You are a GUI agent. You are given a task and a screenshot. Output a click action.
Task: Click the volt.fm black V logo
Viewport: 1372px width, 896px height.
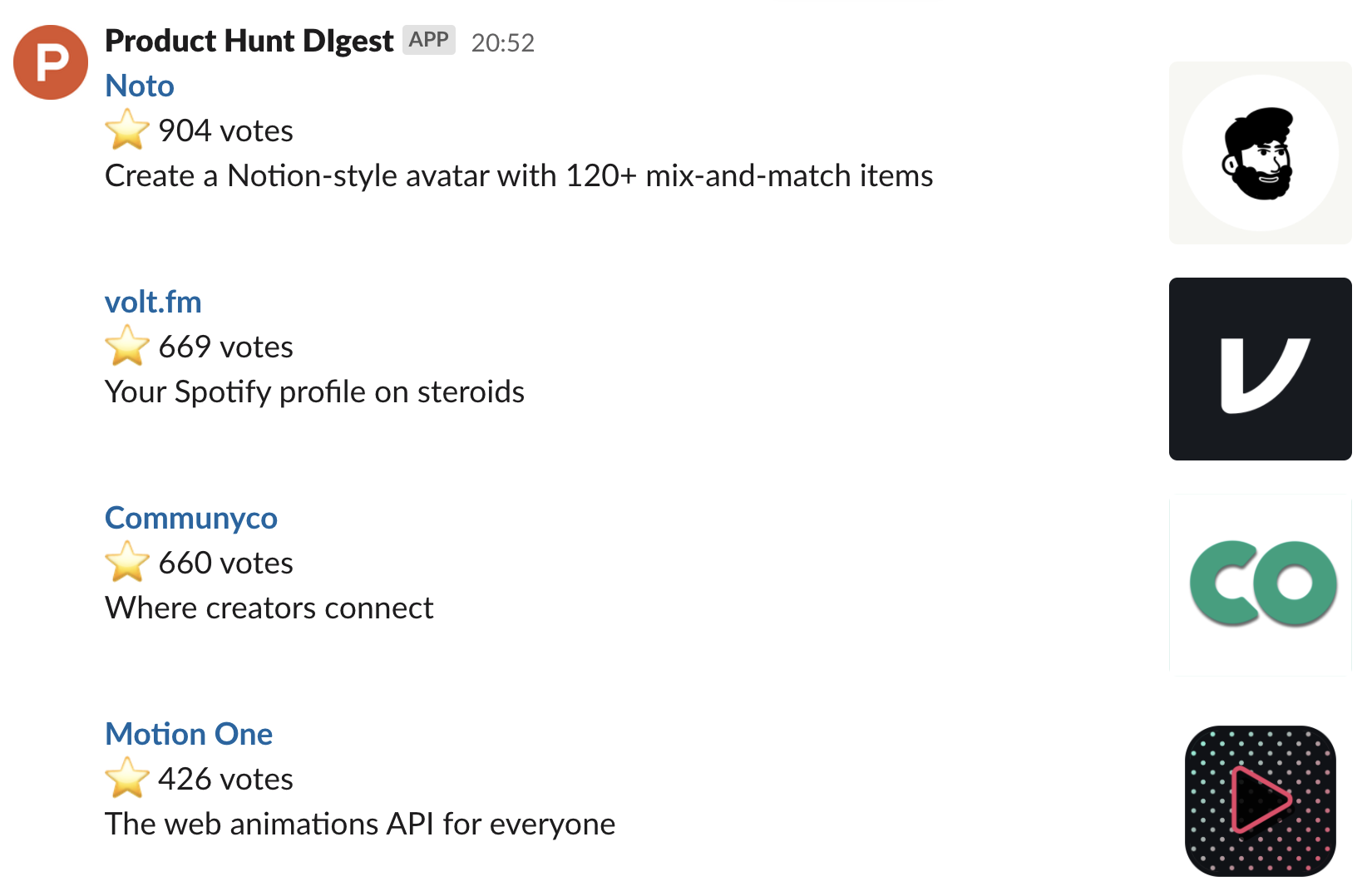click(x=1259, y=368)
